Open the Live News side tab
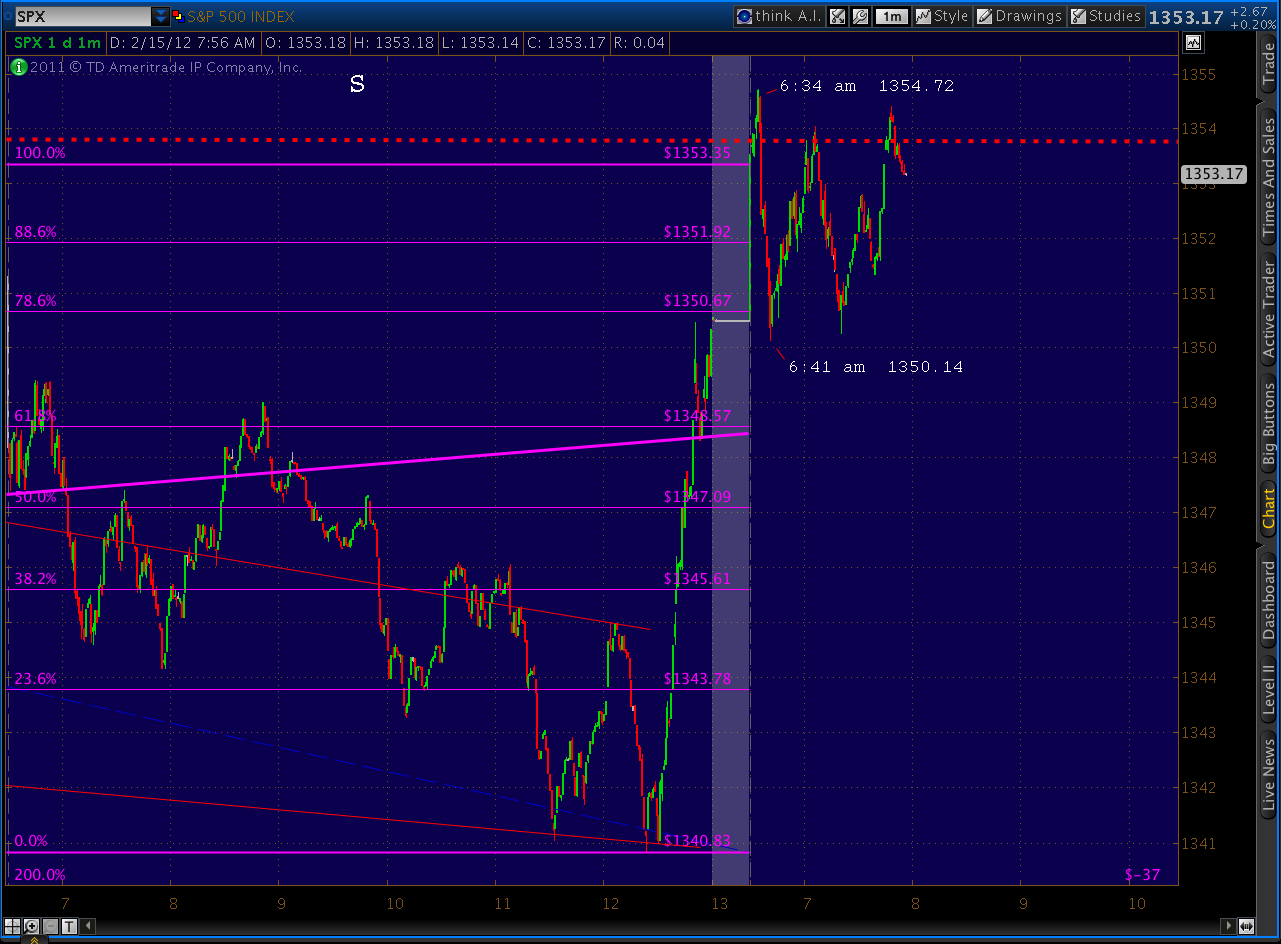Image resolution: width=1281 pixels, height=944 pixels. (x=1269, y=776)
